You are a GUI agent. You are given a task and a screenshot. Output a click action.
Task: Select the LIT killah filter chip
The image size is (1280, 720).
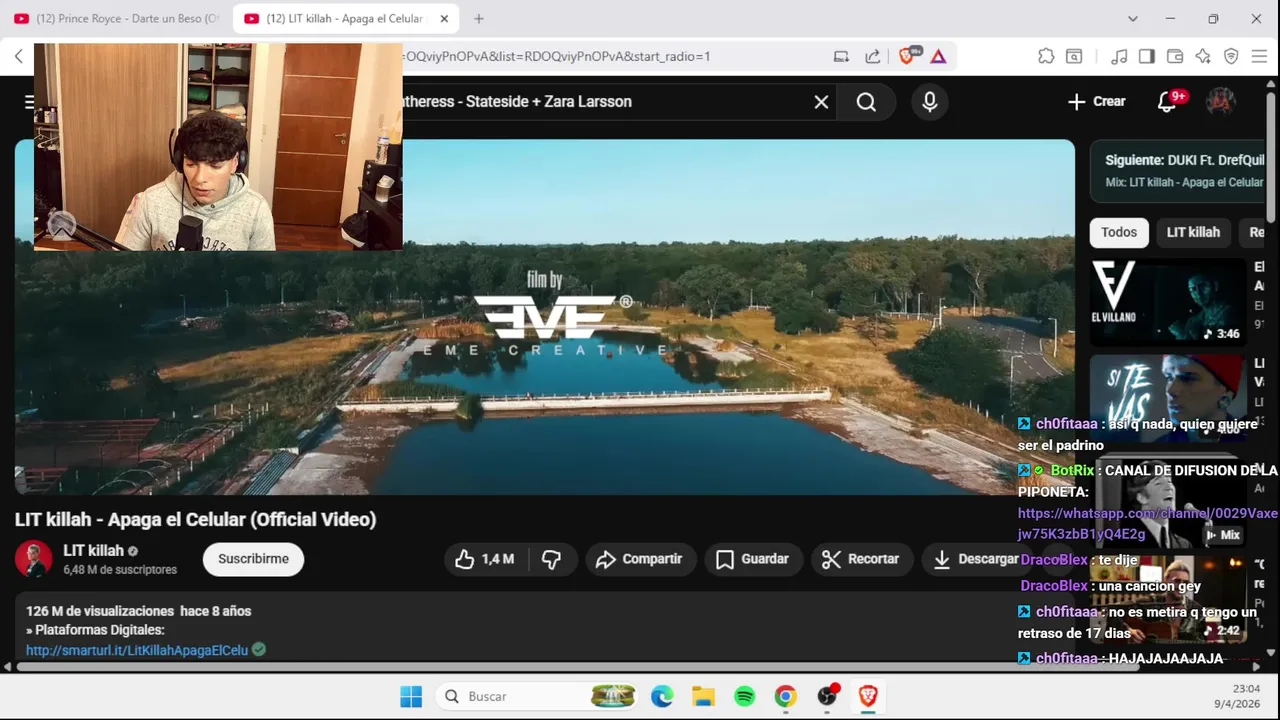[1193, 232]
